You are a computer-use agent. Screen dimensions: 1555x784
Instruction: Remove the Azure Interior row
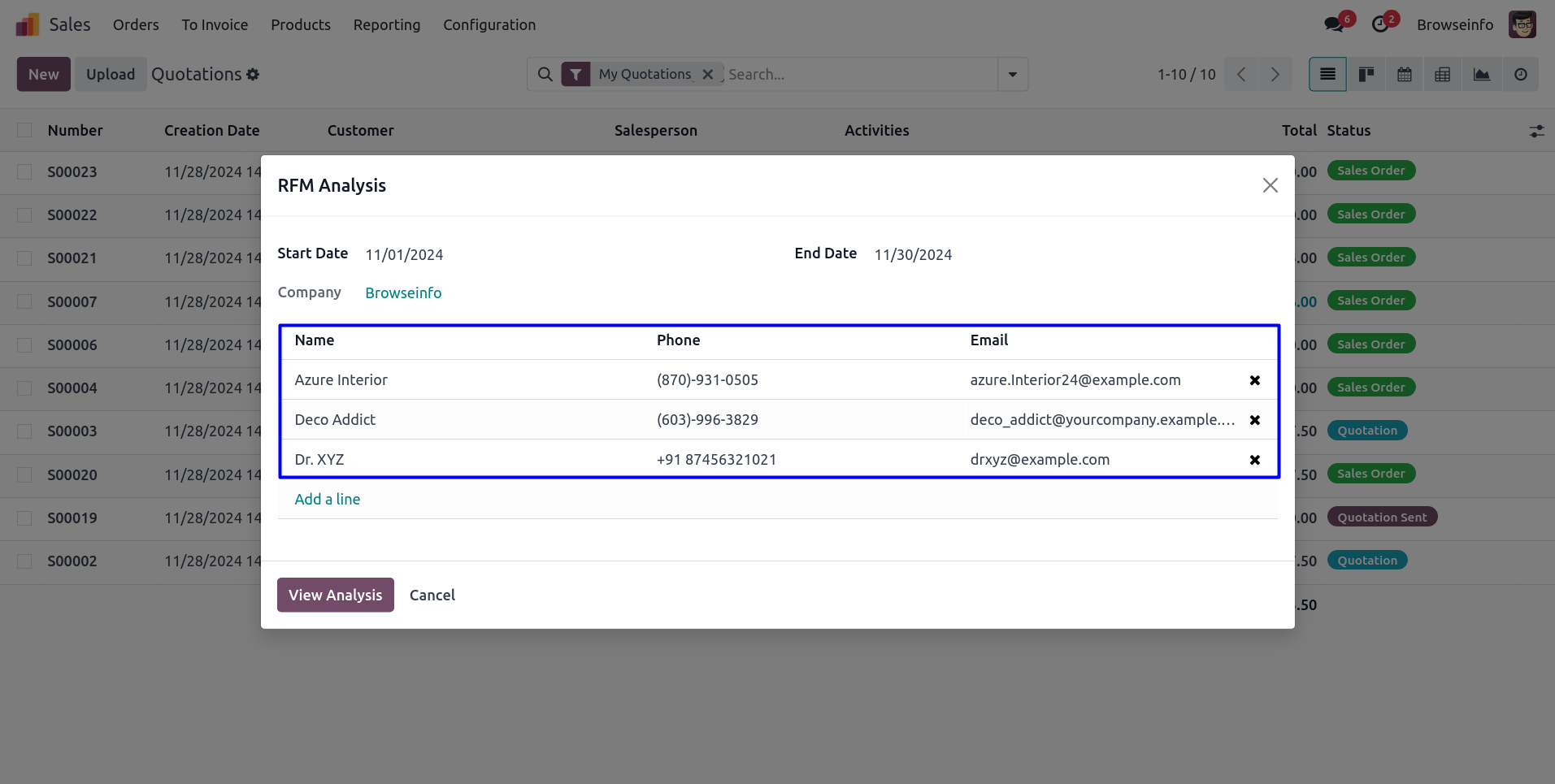click(1254, 380)
